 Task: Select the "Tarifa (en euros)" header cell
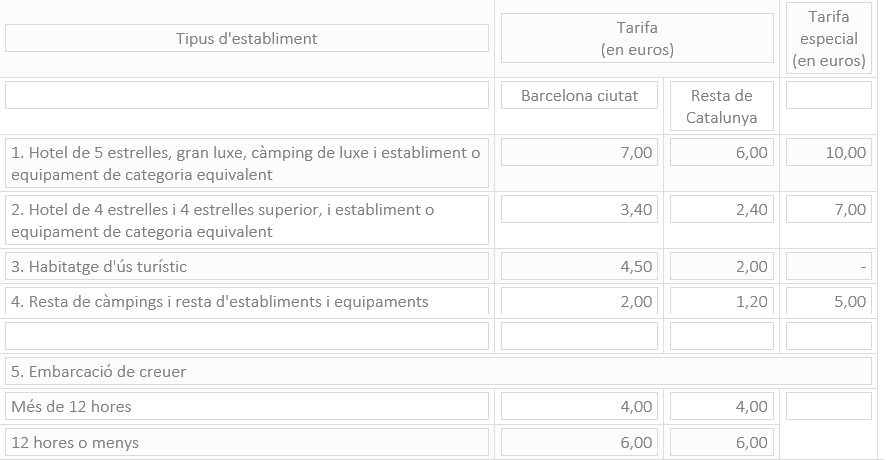637,39
